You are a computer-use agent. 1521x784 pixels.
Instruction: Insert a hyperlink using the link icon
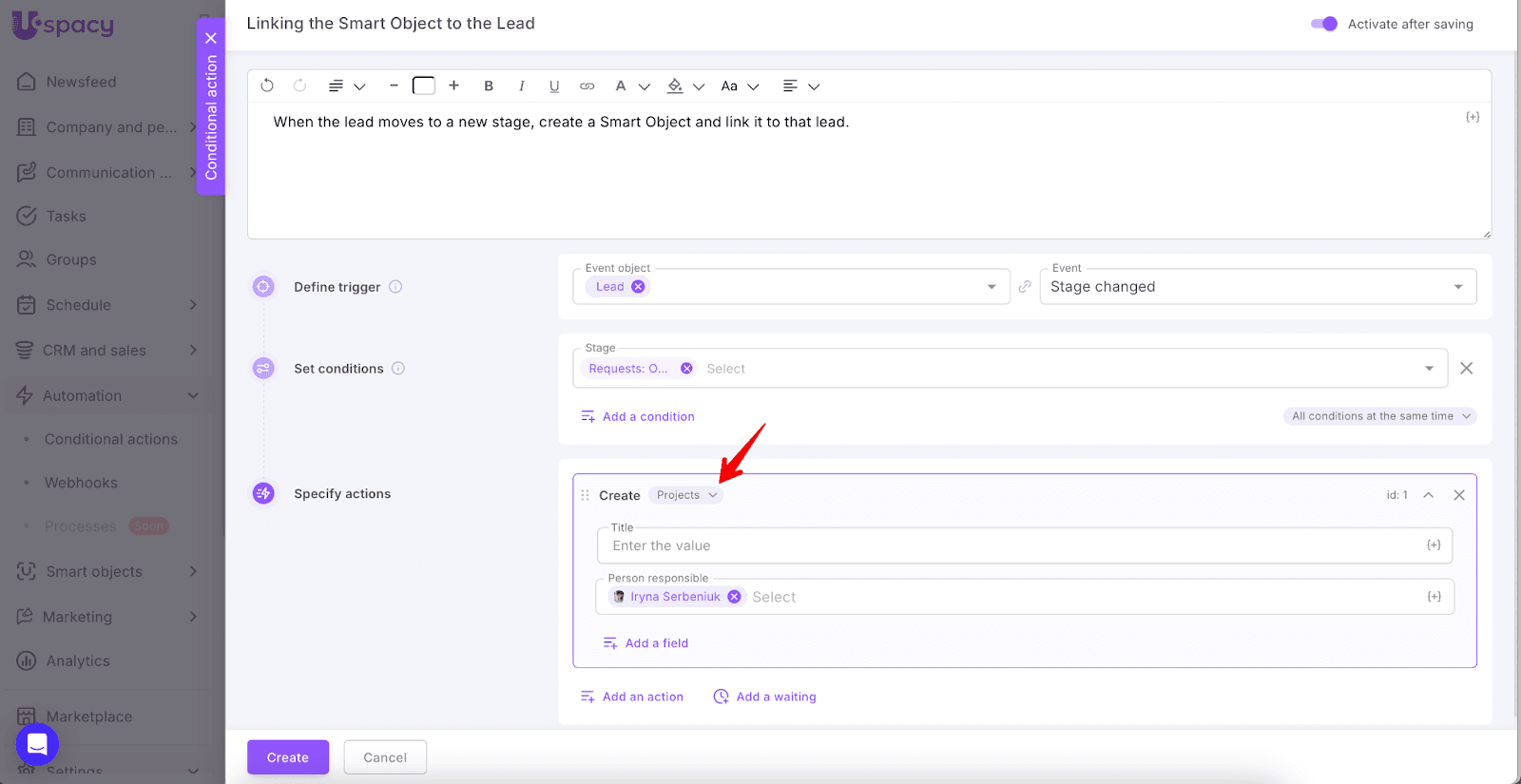(587, 86)
